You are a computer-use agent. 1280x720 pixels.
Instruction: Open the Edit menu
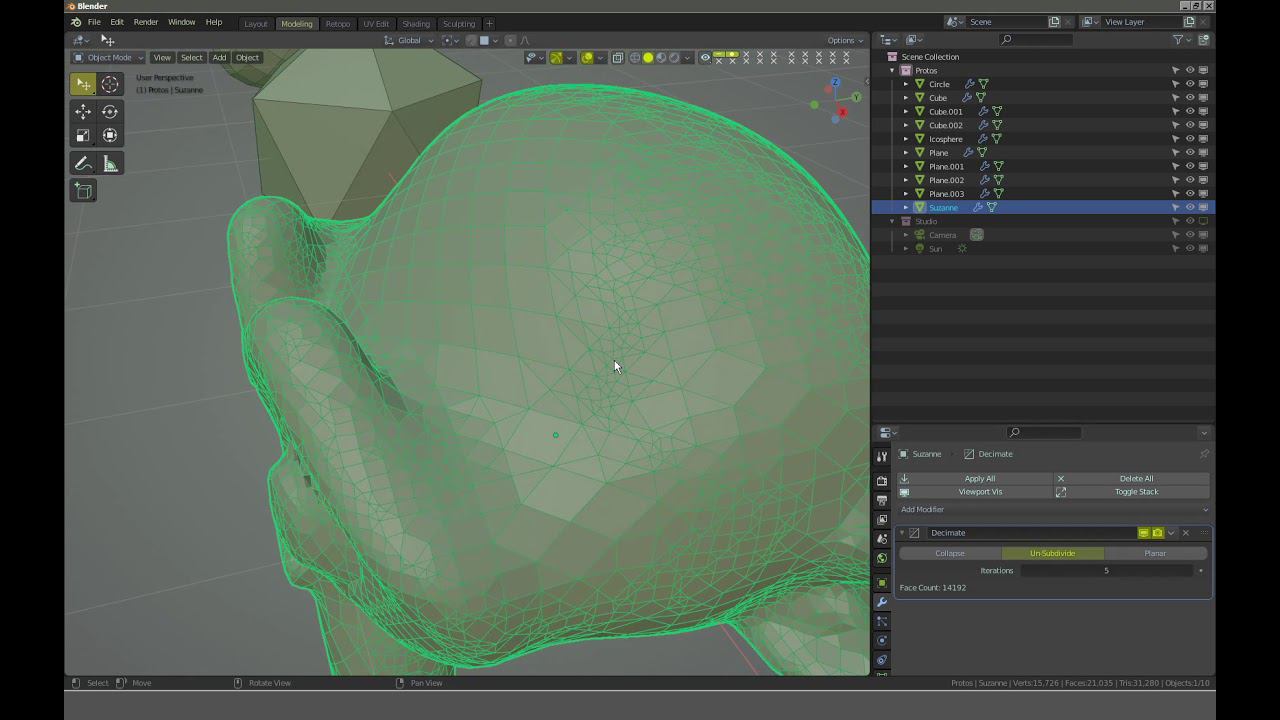tap(117, 22)
